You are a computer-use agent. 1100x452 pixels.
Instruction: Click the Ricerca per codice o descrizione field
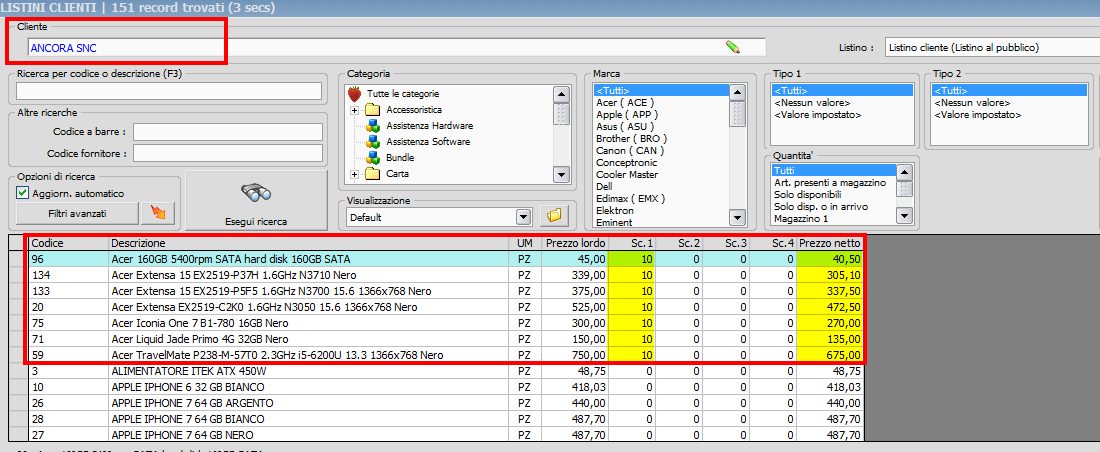(x=168, y=91)
